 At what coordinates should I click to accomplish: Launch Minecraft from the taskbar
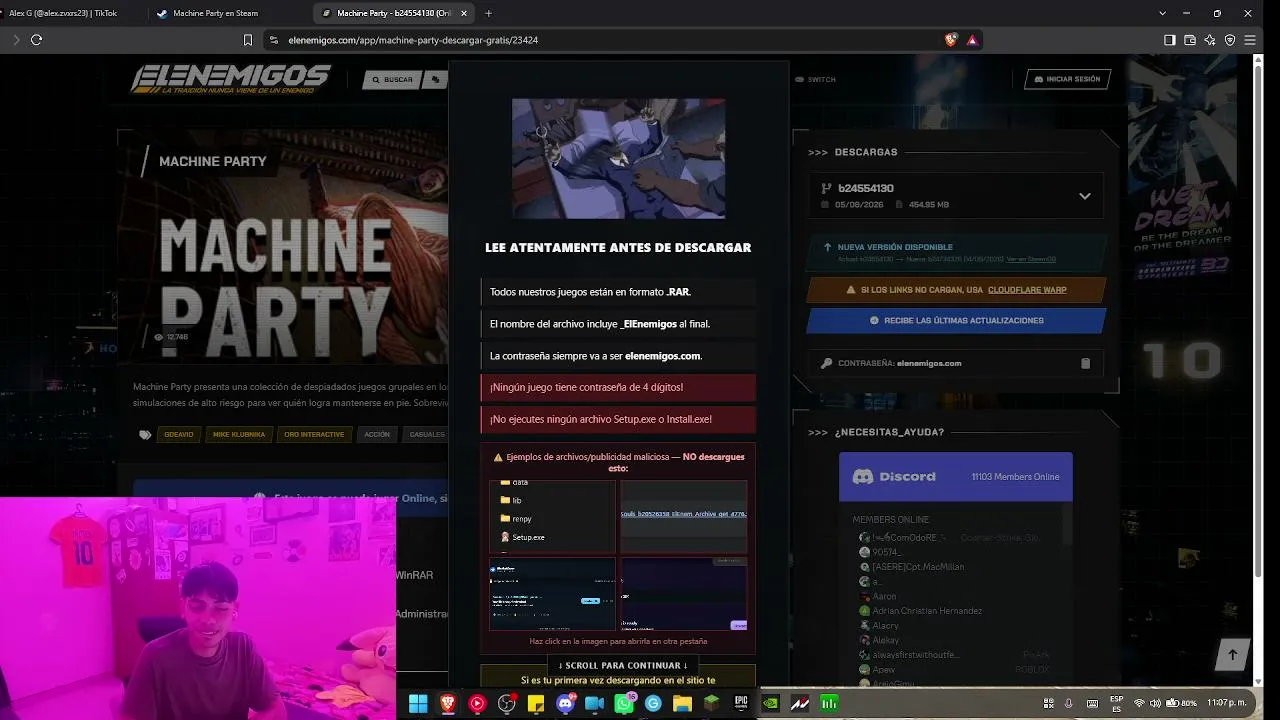pyautogui.click(x=711, y=704)
